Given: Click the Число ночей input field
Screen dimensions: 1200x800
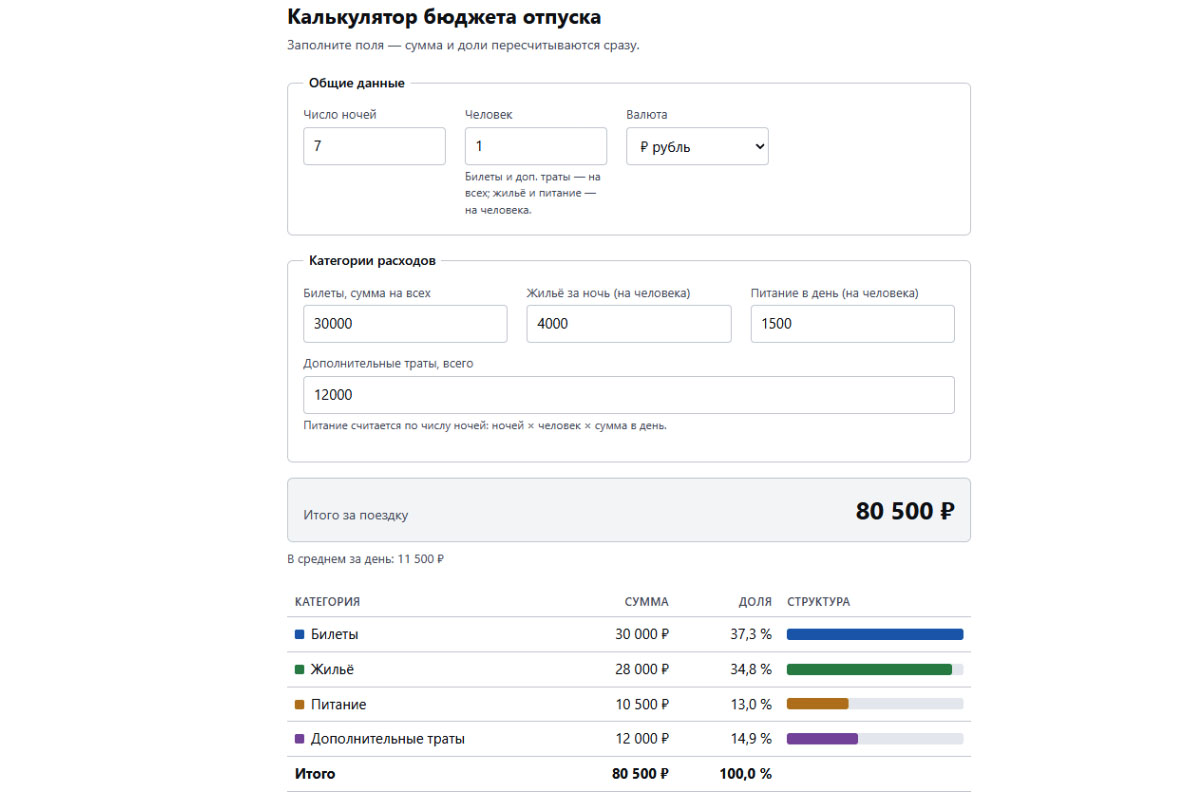Looking at the screenshot, I should click(374, 146).
